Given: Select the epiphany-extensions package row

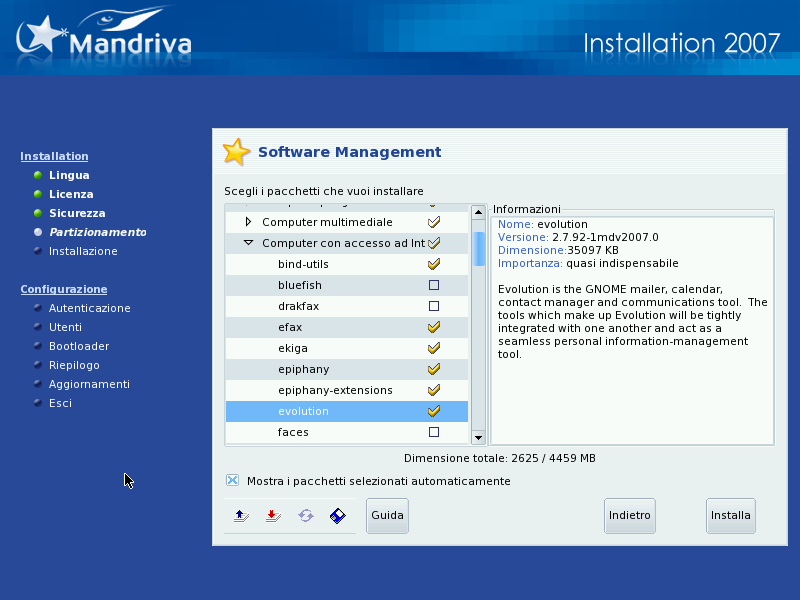Looking at the screenshot, I should tap(335, 390).
